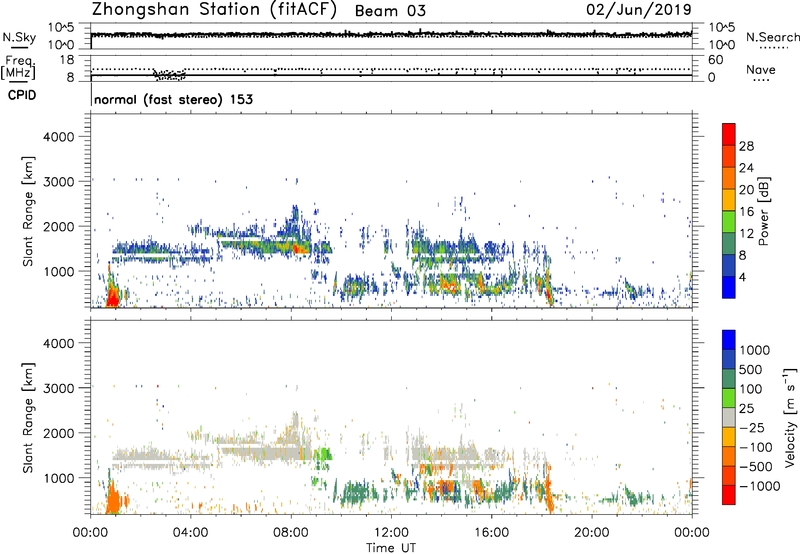The height and width of the screenshot is (554, 800).
Task: Click the "18" tick on the frequency axis
Action: pos(67,60)
